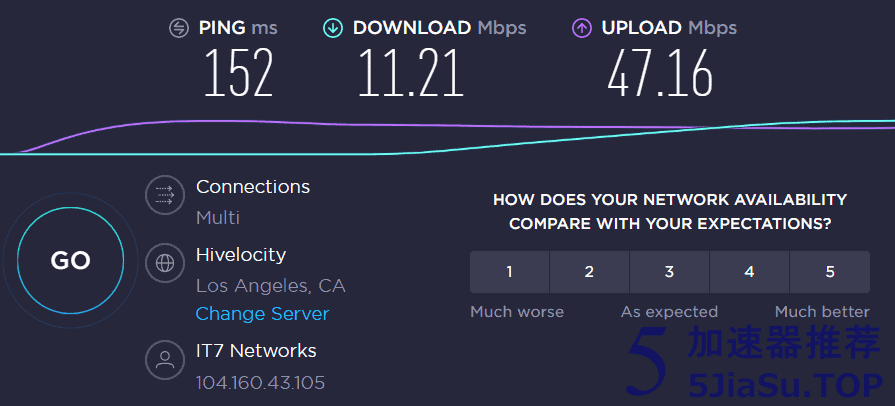
Task: Rate network availability as 2
Action: point(589,272)
